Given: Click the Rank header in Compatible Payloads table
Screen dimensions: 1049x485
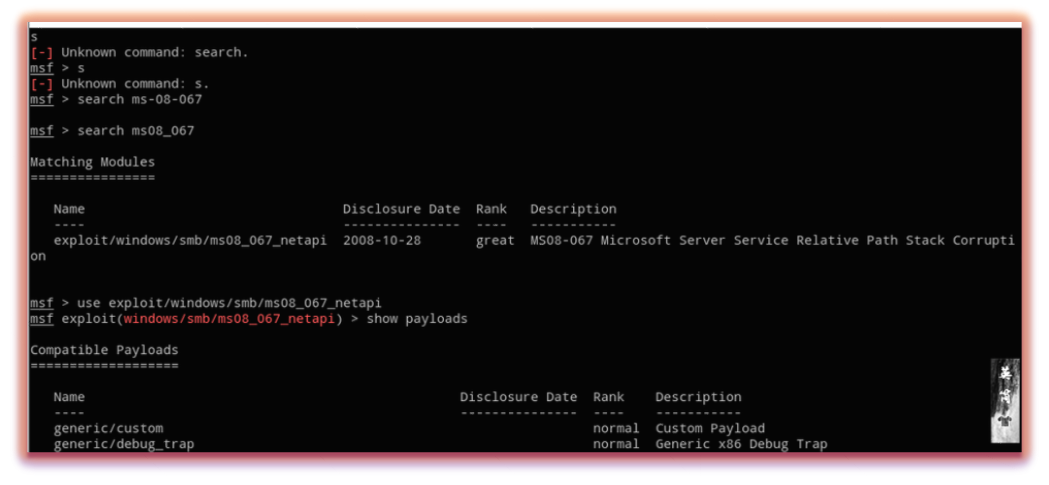Looking at the screenshot, I should 608,397.
